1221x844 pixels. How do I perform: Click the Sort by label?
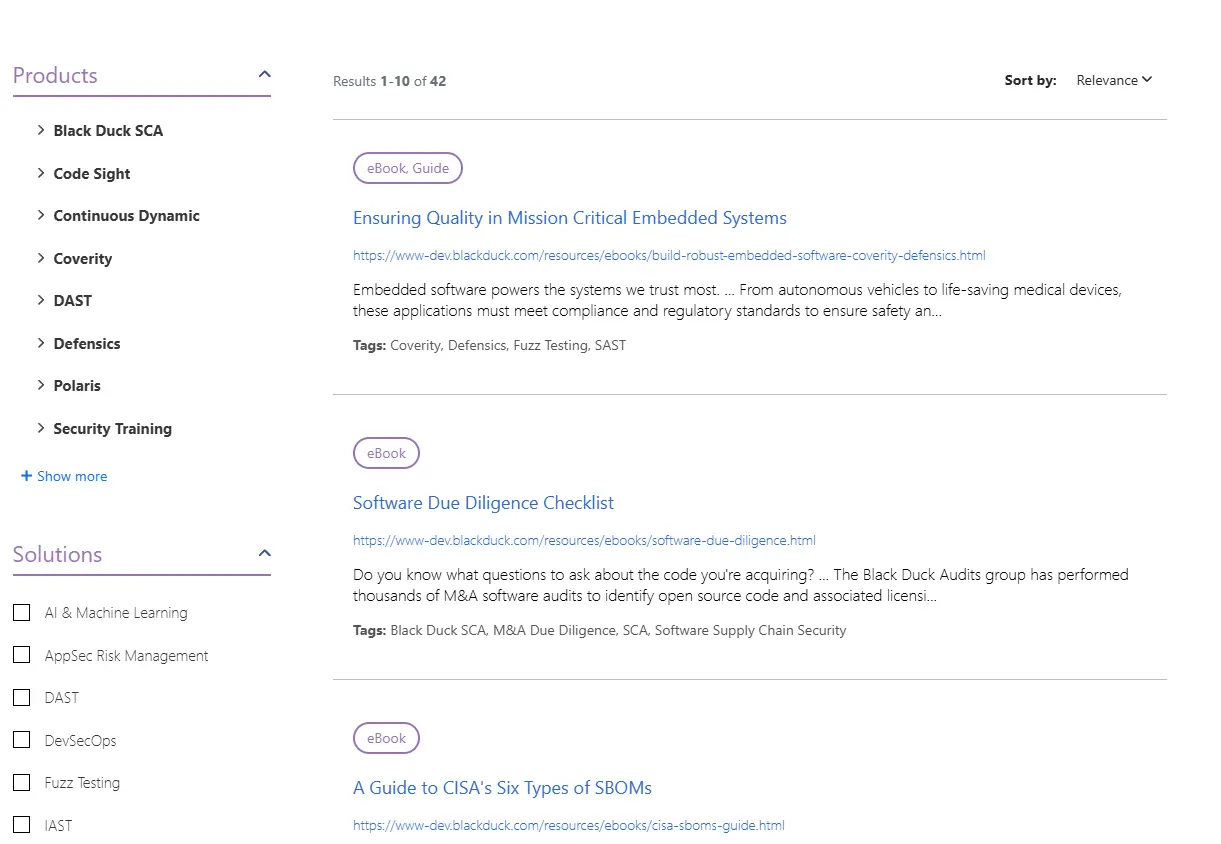(1030, 80)
